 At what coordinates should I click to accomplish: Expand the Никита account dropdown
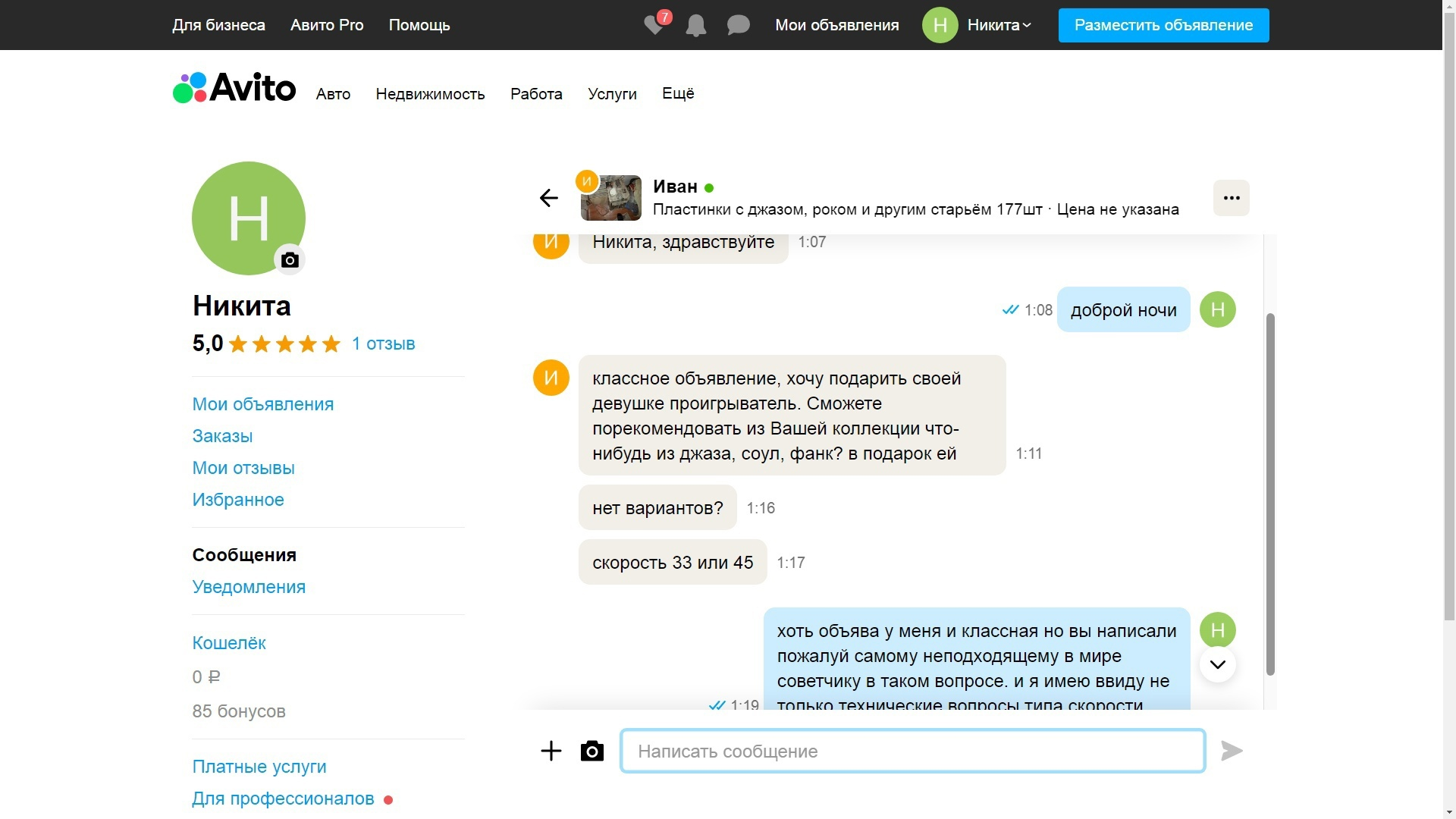999,25
